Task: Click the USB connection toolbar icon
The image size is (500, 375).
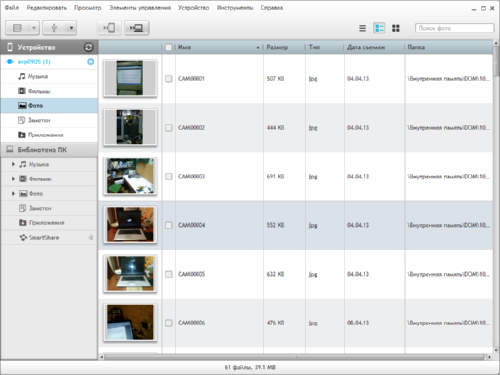Action: [x=54, y=28]
